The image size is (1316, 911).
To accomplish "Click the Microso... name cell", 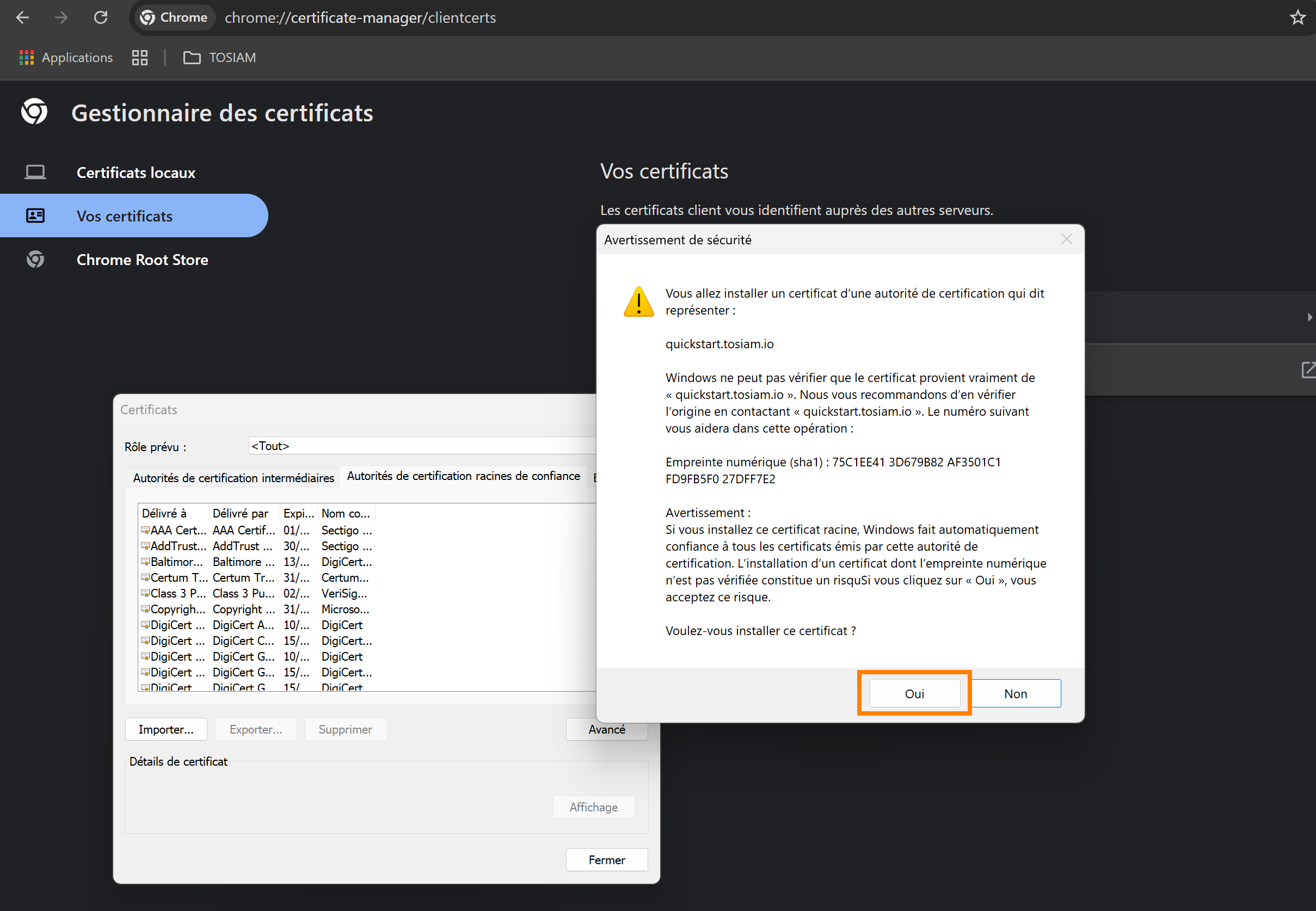I will coord(345,609).
